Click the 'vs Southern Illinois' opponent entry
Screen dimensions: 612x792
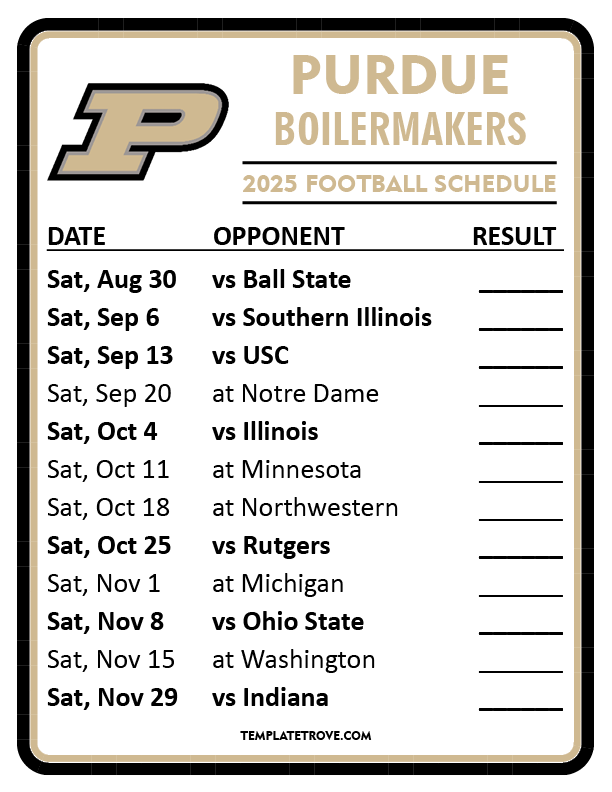322,318
